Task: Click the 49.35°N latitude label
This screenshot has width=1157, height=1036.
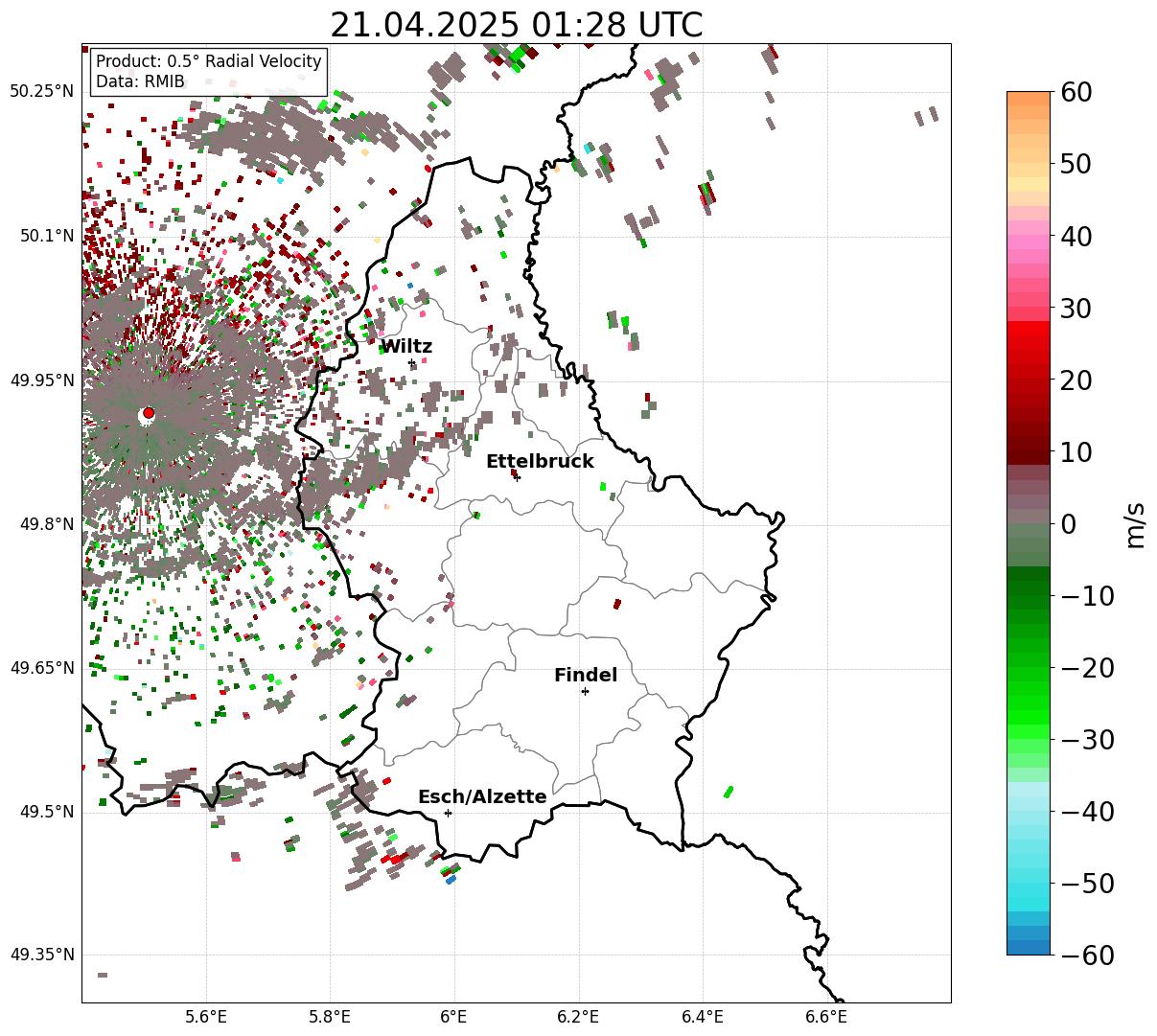Action: (x=41, y=955)
